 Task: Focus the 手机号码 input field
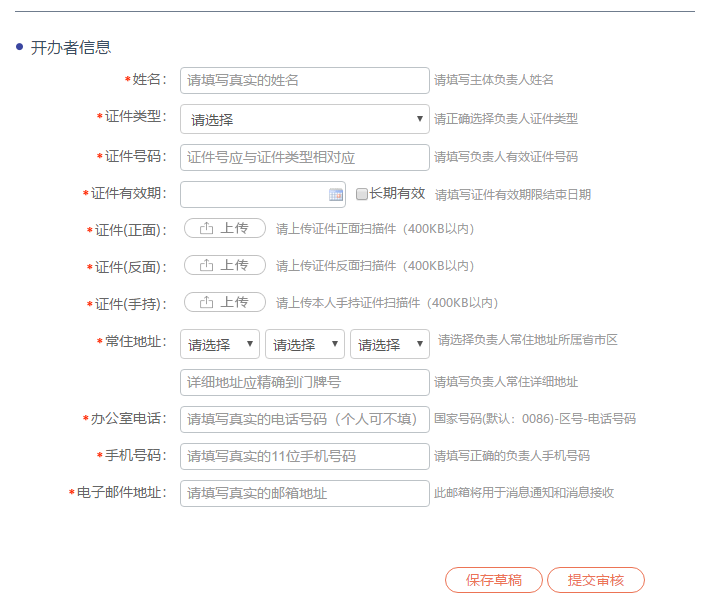pos(304,456)
